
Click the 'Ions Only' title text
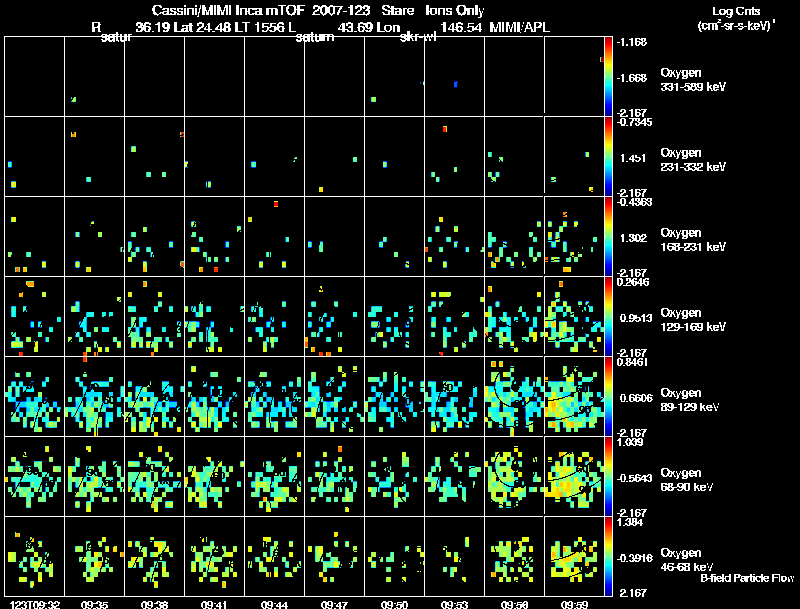[454, 10]
